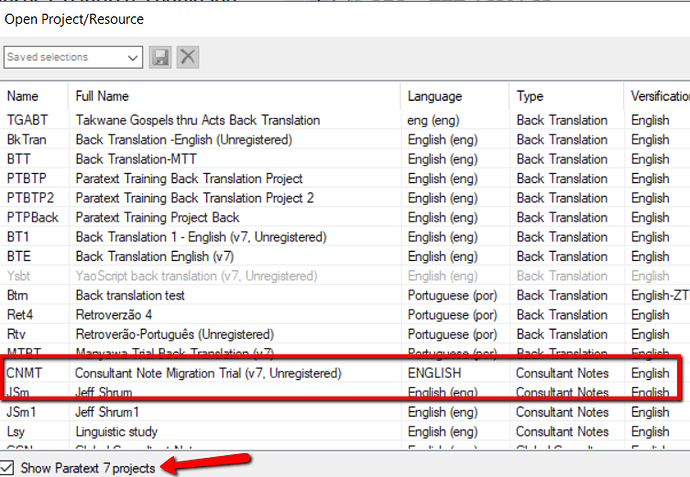Select Back Translation-MTT full name
Screen dimensions: 690x477
click(x=136, y=159)
